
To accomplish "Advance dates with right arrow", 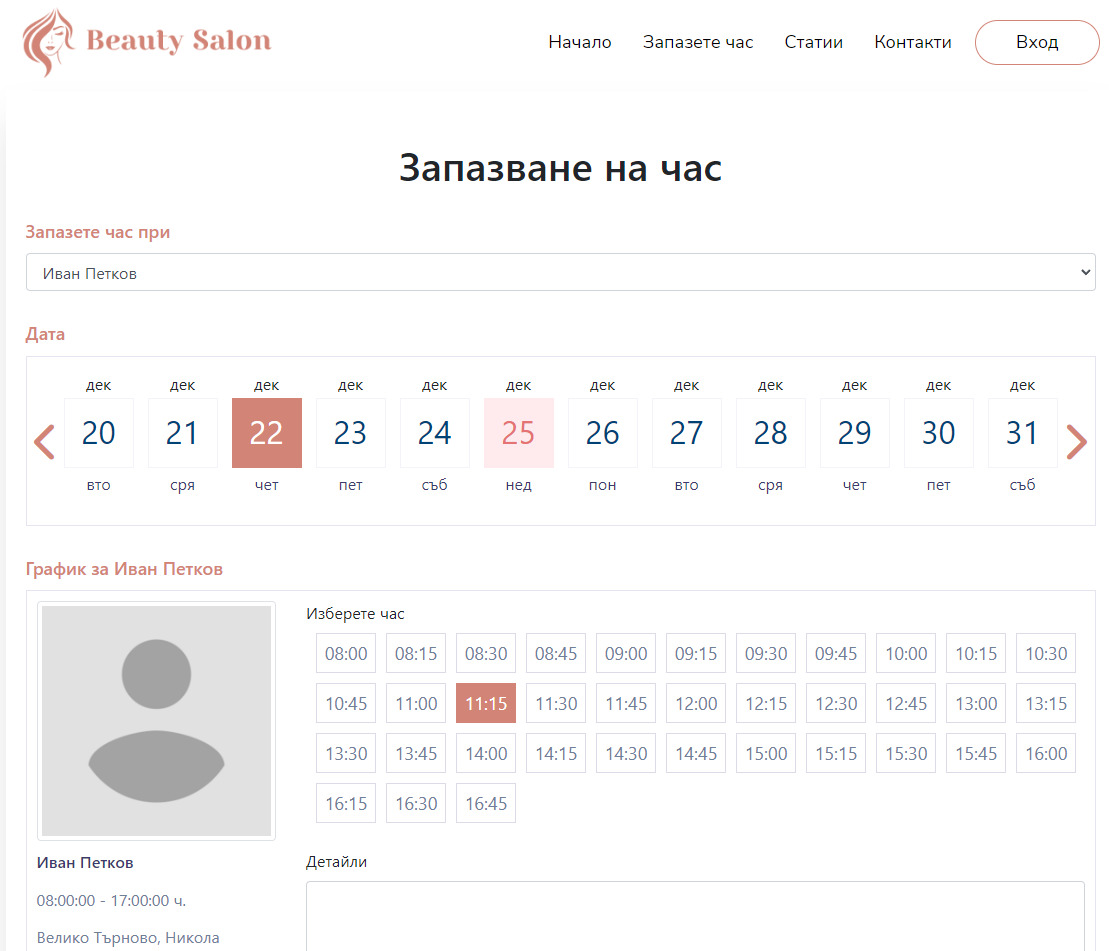I will (x=1076, y=441).
